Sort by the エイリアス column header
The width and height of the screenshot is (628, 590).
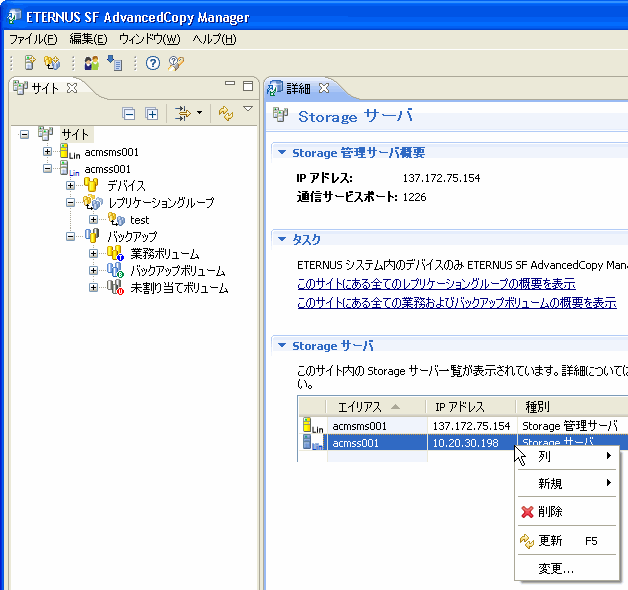(x=376, y=407)
